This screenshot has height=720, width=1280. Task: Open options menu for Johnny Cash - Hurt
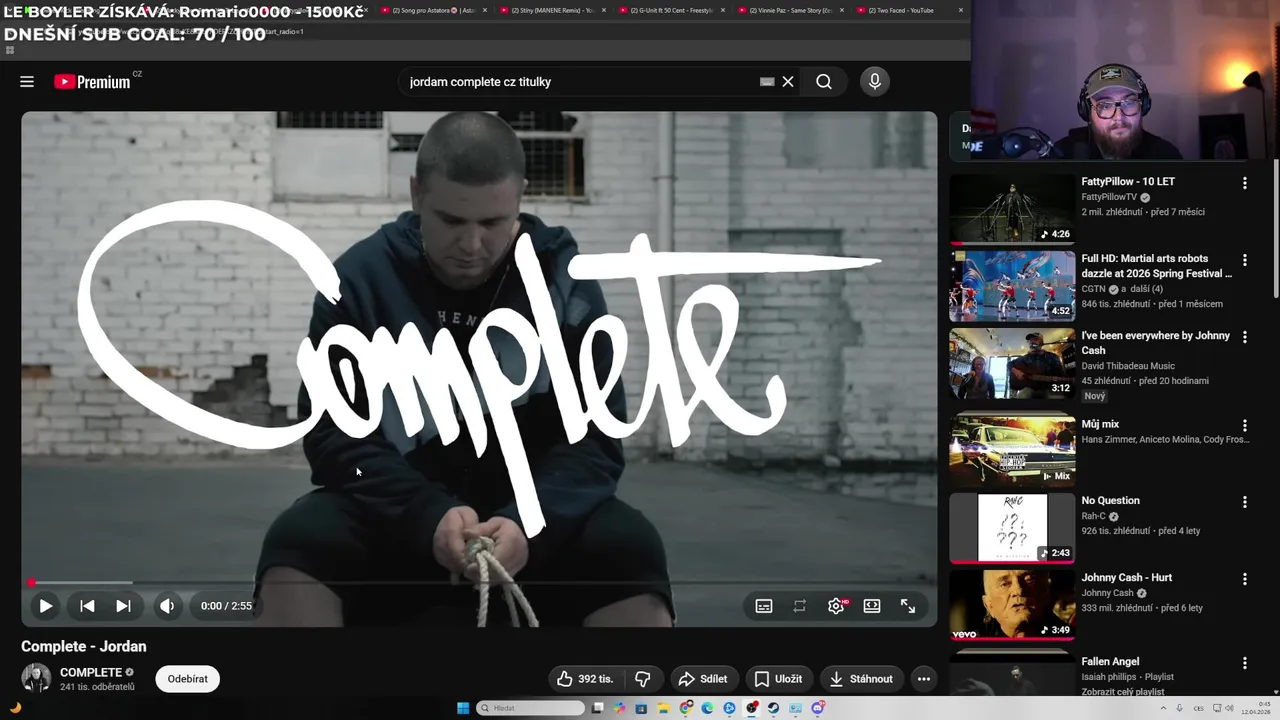(x=1245, y=579)
